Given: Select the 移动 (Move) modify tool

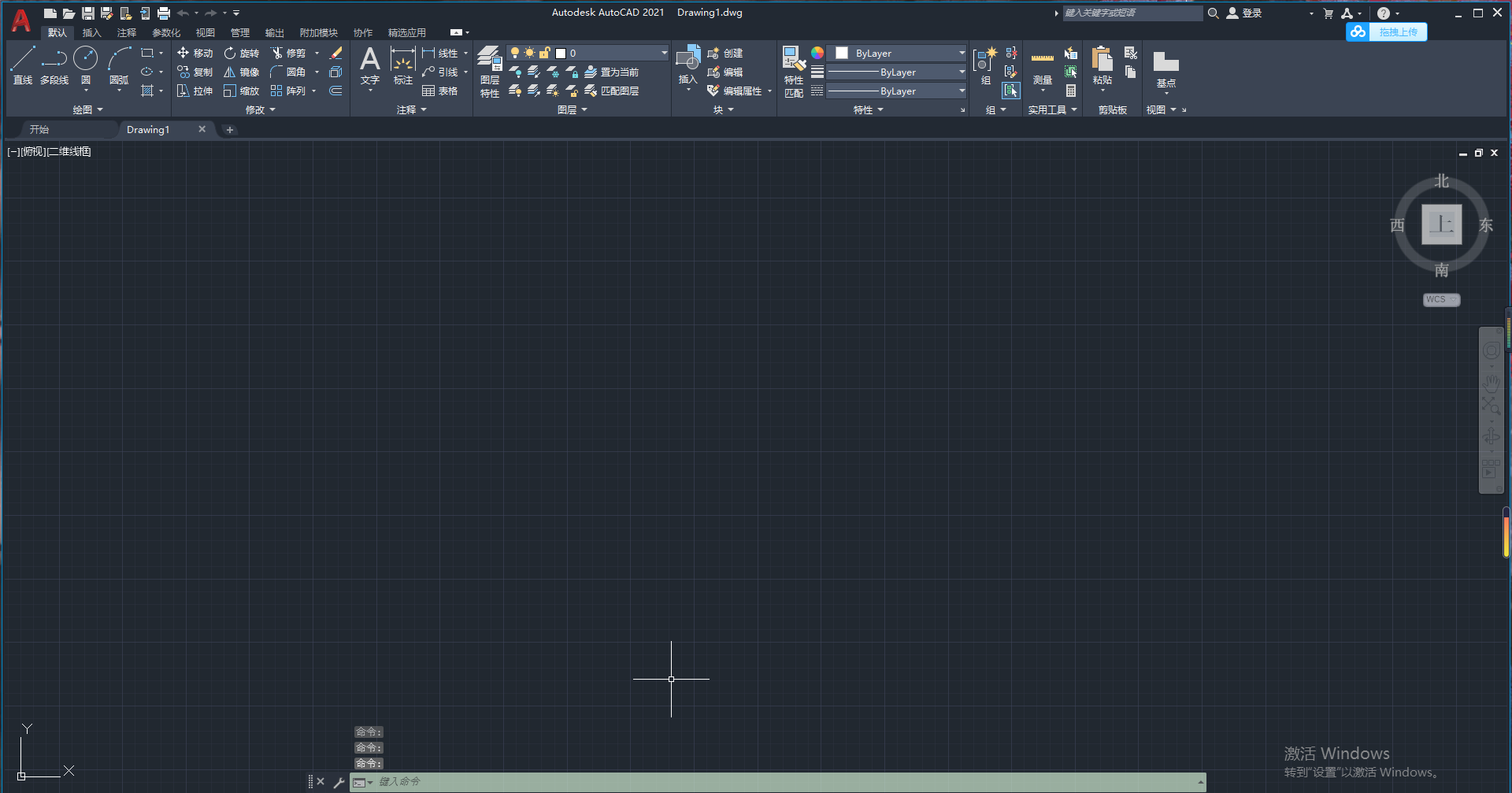Looking at the screenshot, I should 195,53.
